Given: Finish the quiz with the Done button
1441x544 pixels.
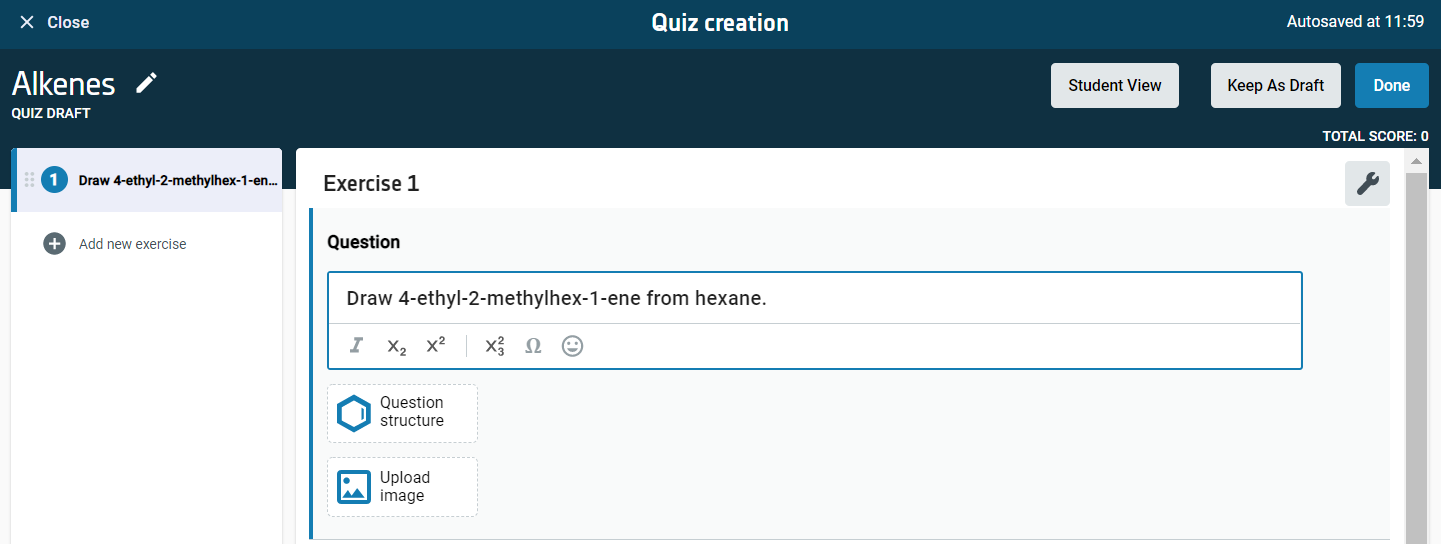Looking at the screenshot, I should [1391, 85].
